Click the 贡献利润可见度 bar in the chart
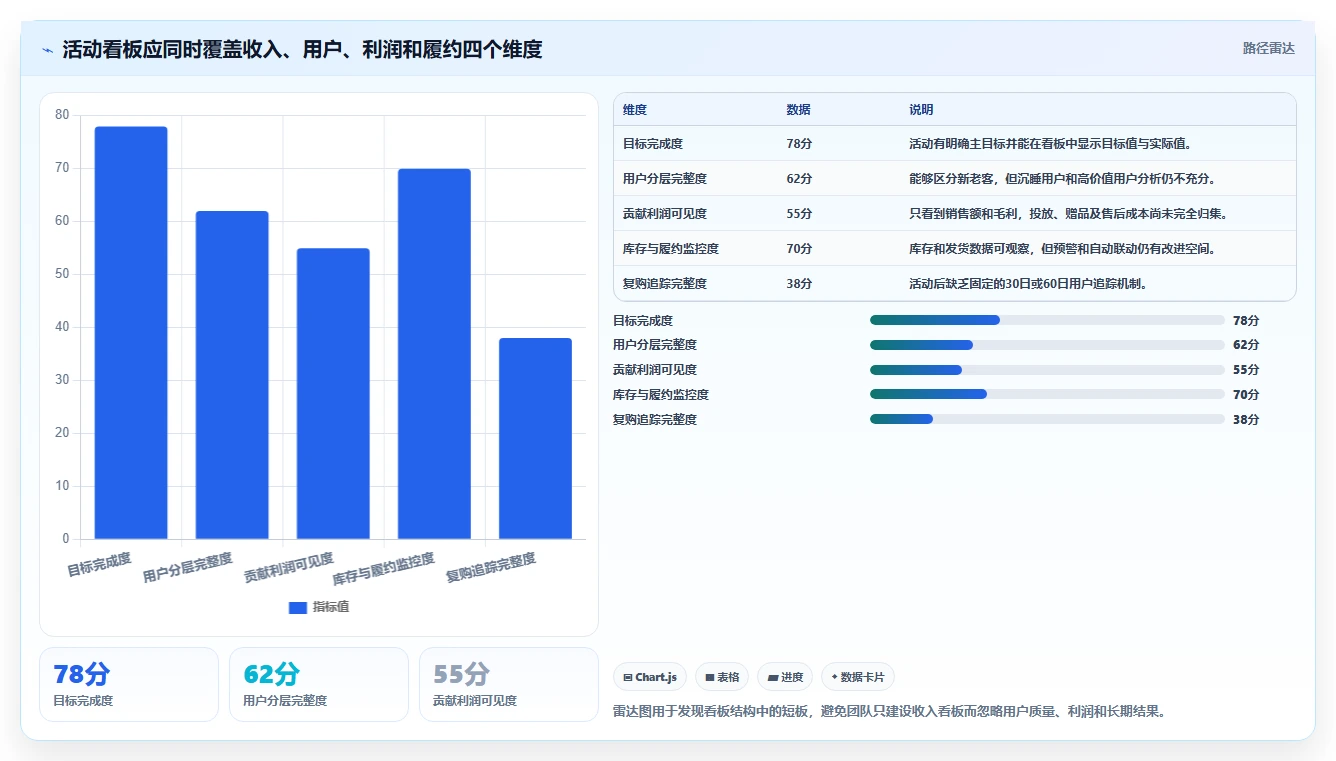Image resolution: width=1336 pixels, height=761 pixels. [333, 394]
